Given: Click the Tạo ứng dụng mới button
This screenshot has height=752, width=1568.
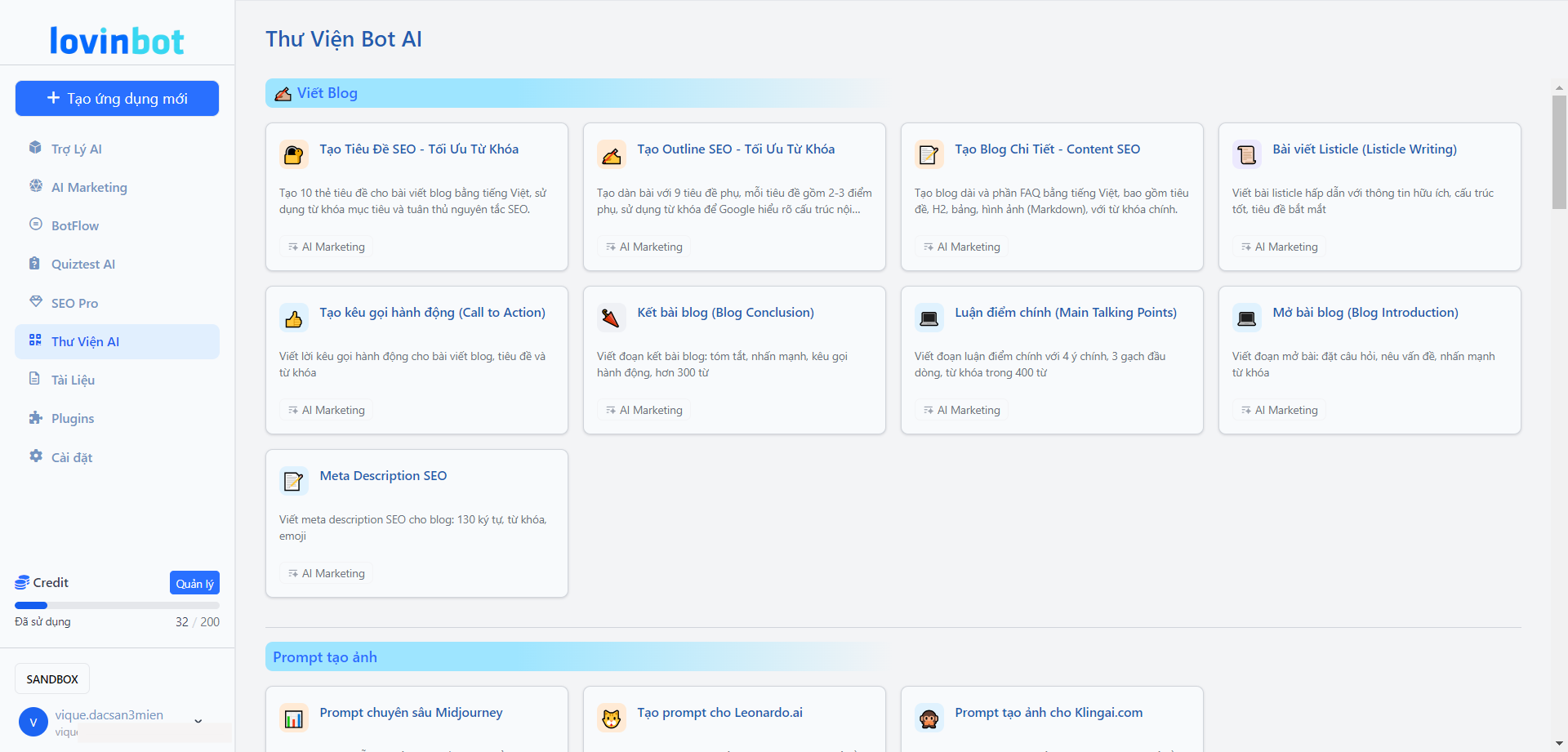Looking at the screenshot, I should coord(117,98).
